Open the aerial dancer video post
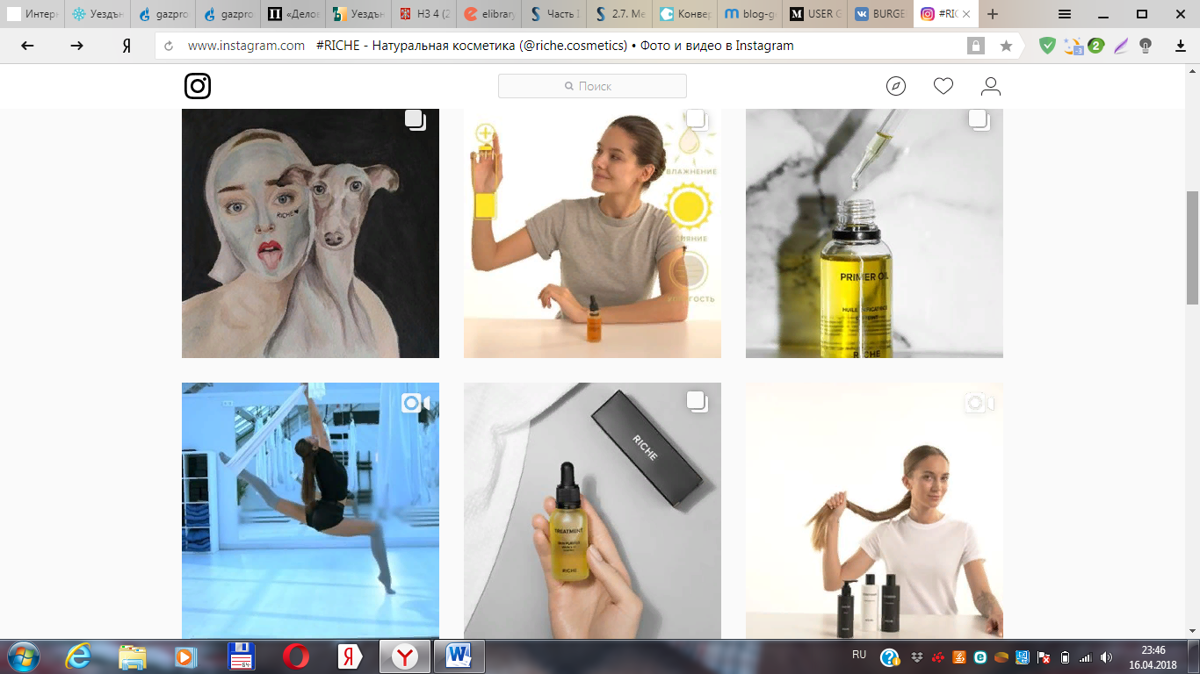 tap(310, 510)
